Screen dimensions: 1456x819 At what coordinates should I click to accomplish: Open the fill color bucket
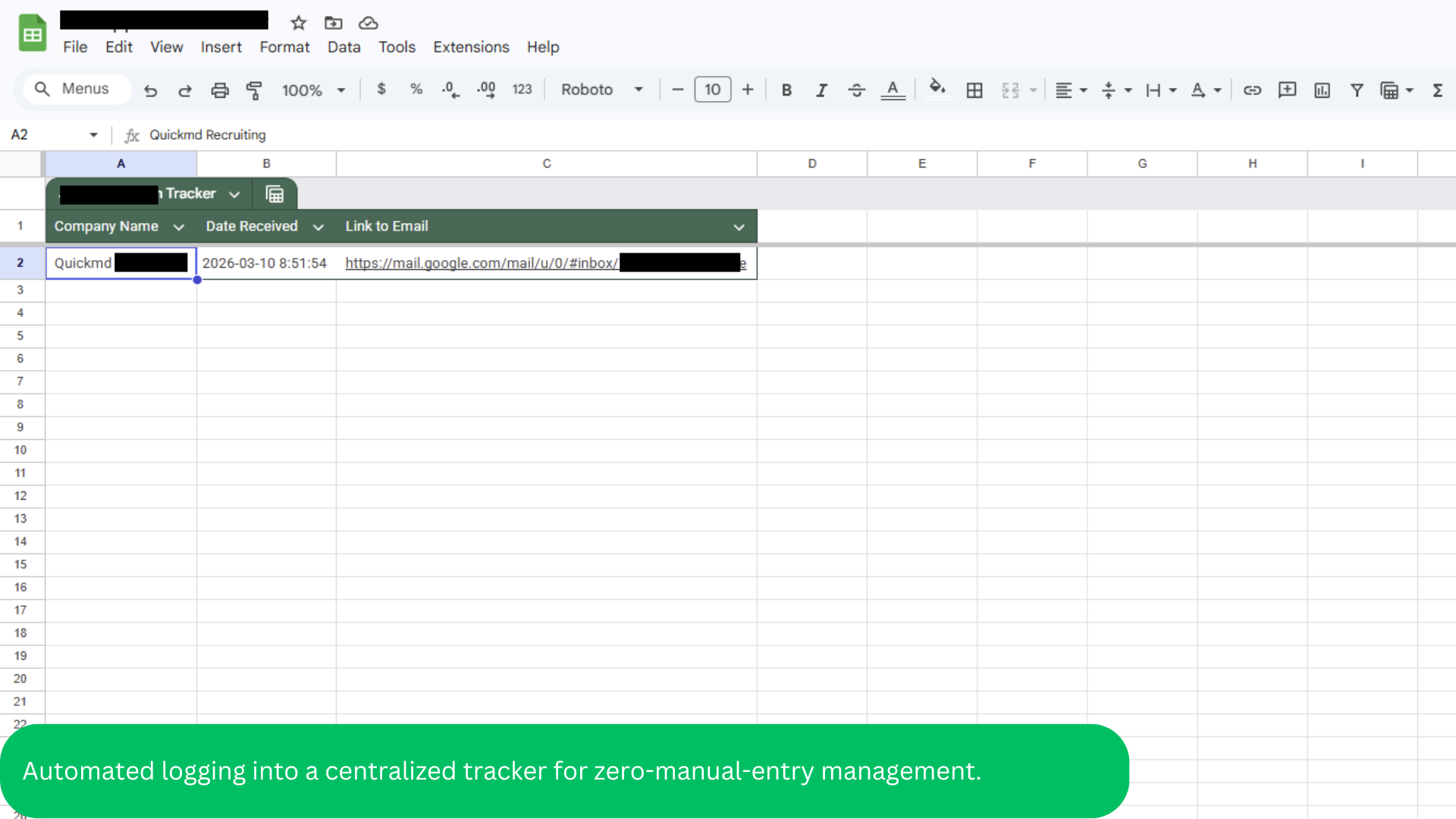pos(937,89)
